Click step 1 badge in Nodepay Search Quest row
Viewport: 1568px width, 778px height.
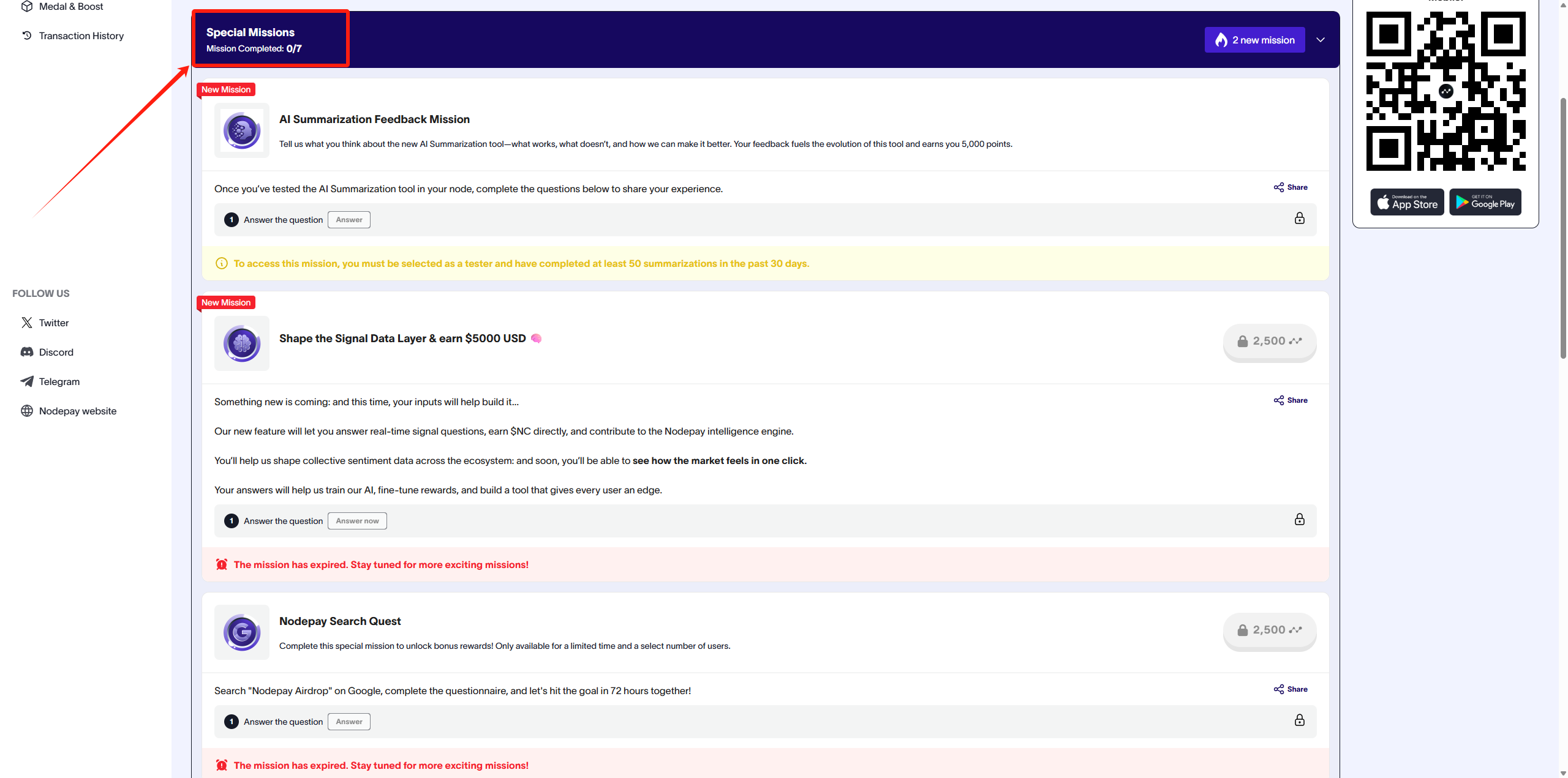pyautogui.click(x=232, y=722)
